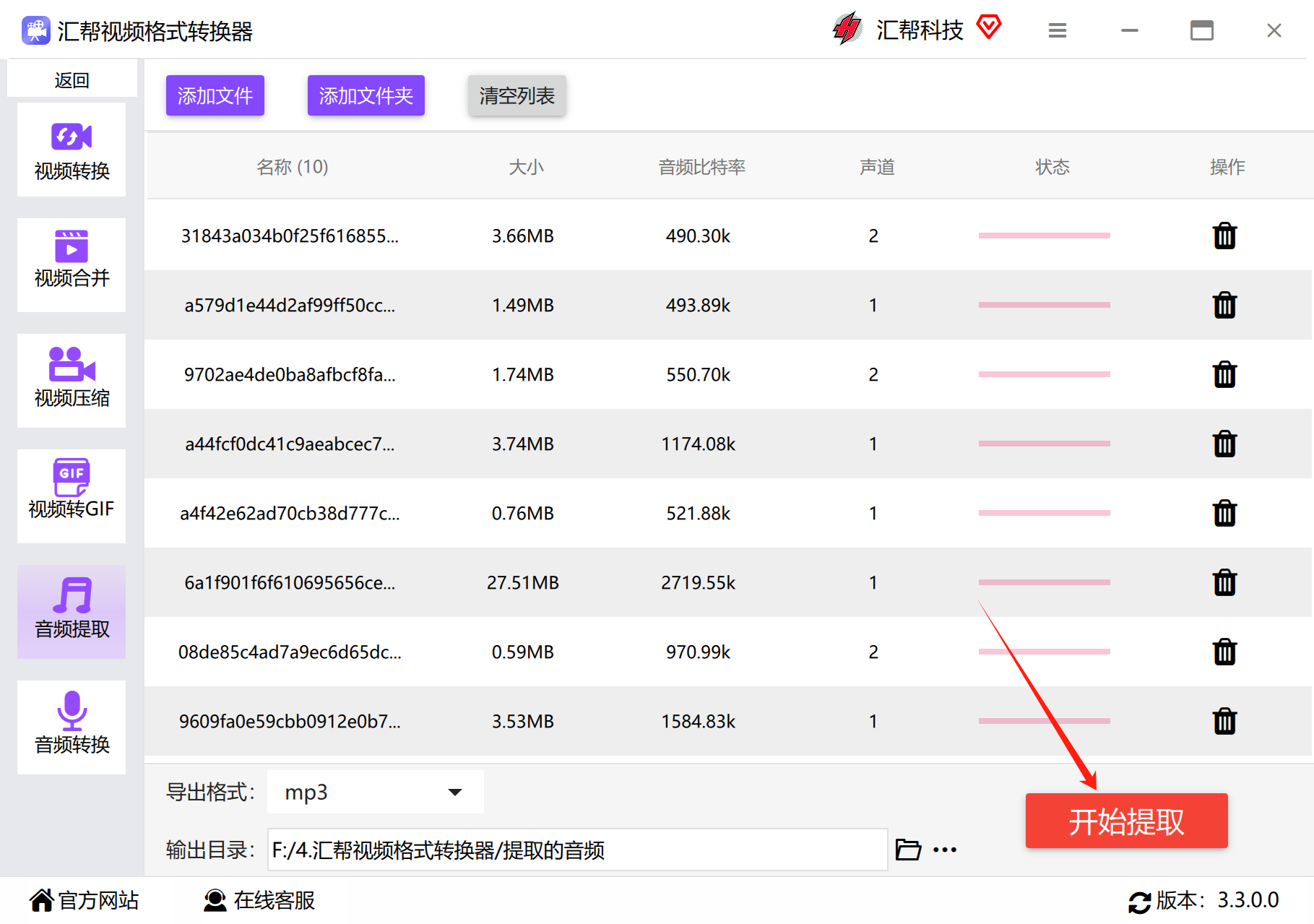The image size is (1314, 924).
Task: Remove the a44fcf0dc41c9aeabcec7 row via trash
Action: coord(1224,444)
